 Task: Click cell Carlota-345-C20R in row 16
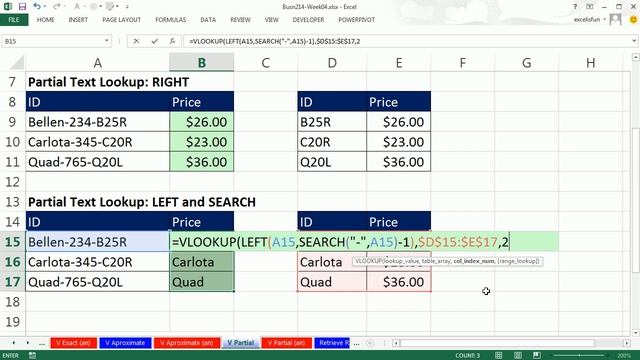pyautogui.click(x=98, y=262)
